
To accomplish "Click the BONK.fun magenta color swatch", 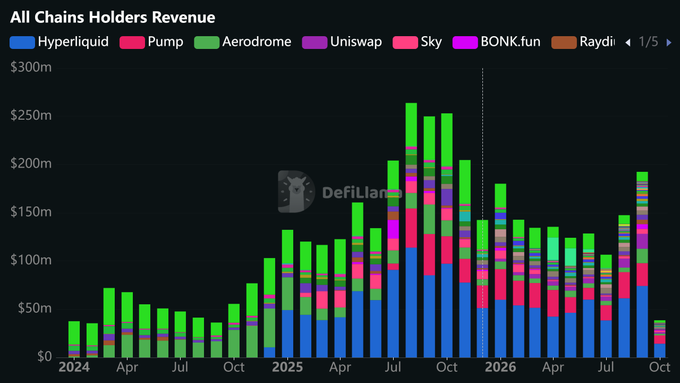I will pos(465,43).
